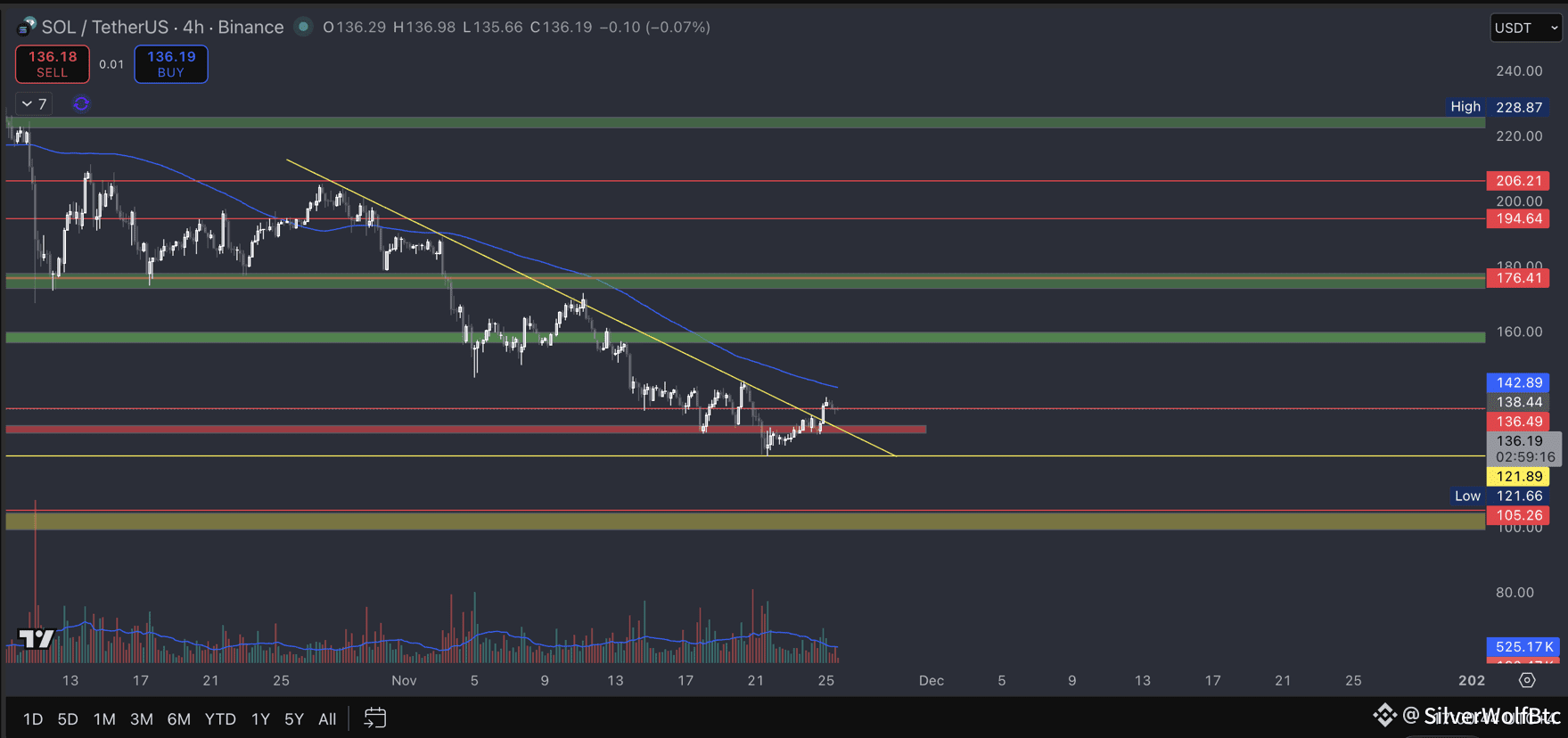This screenshot has width=1568, height=738.
Task: Select the 6M time range
Action: [179, 718]
